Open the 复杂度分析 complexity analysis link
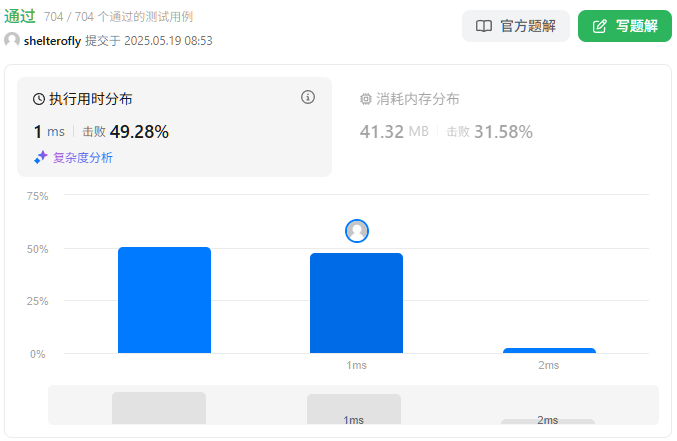The width and height of the screenshot is (677, 441). tap(82, 158)
